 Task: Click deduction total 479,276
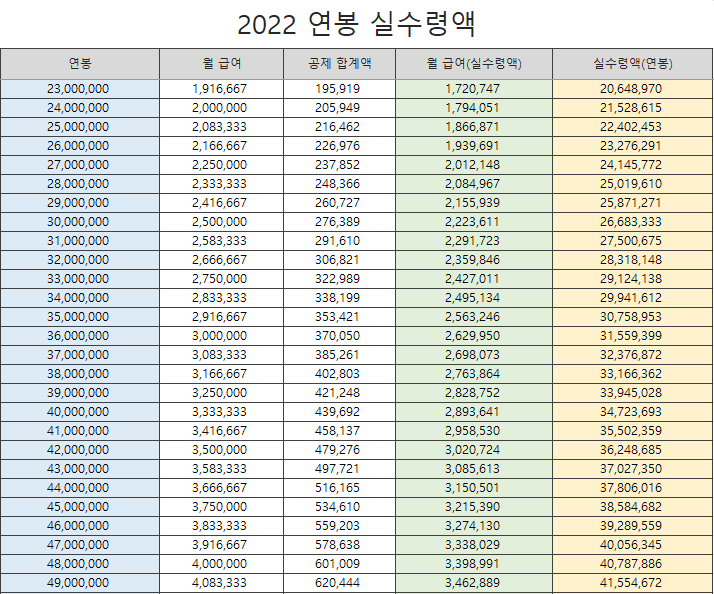(x=337, y=450)
